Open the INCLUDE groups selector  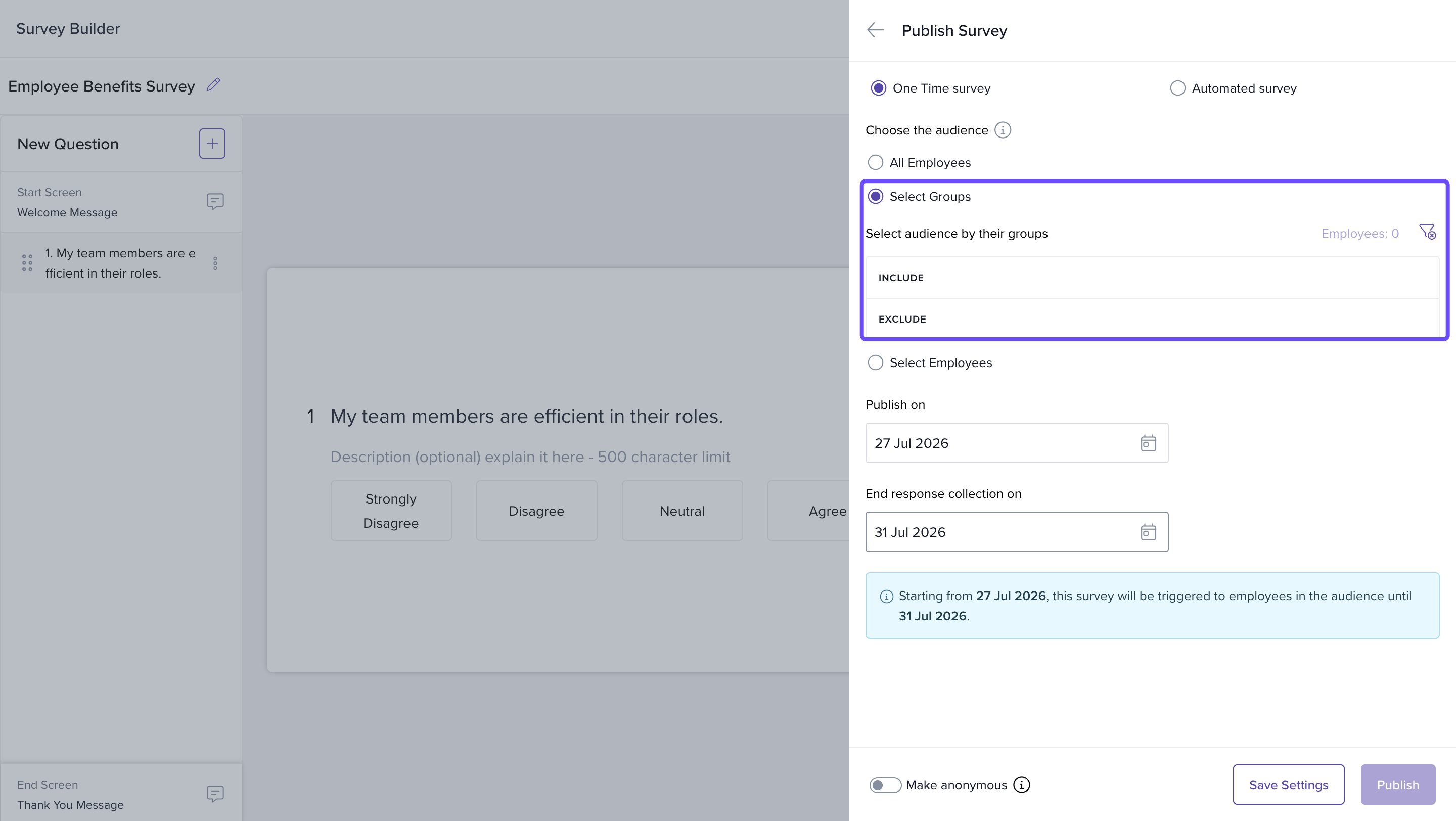pos(1152,278)
